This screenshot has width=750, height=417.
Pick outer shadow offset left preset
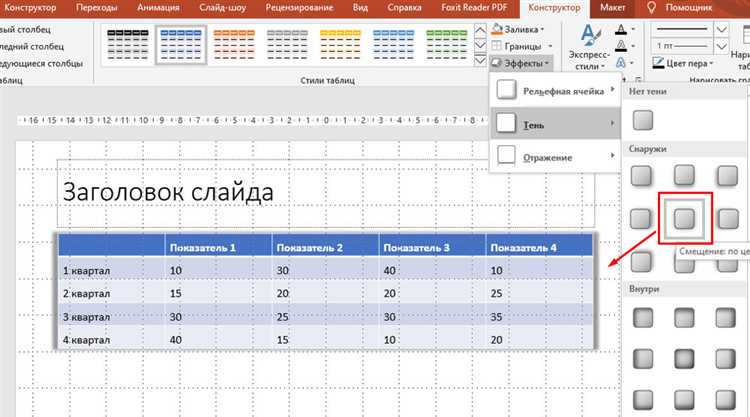[x=728, y=219]
